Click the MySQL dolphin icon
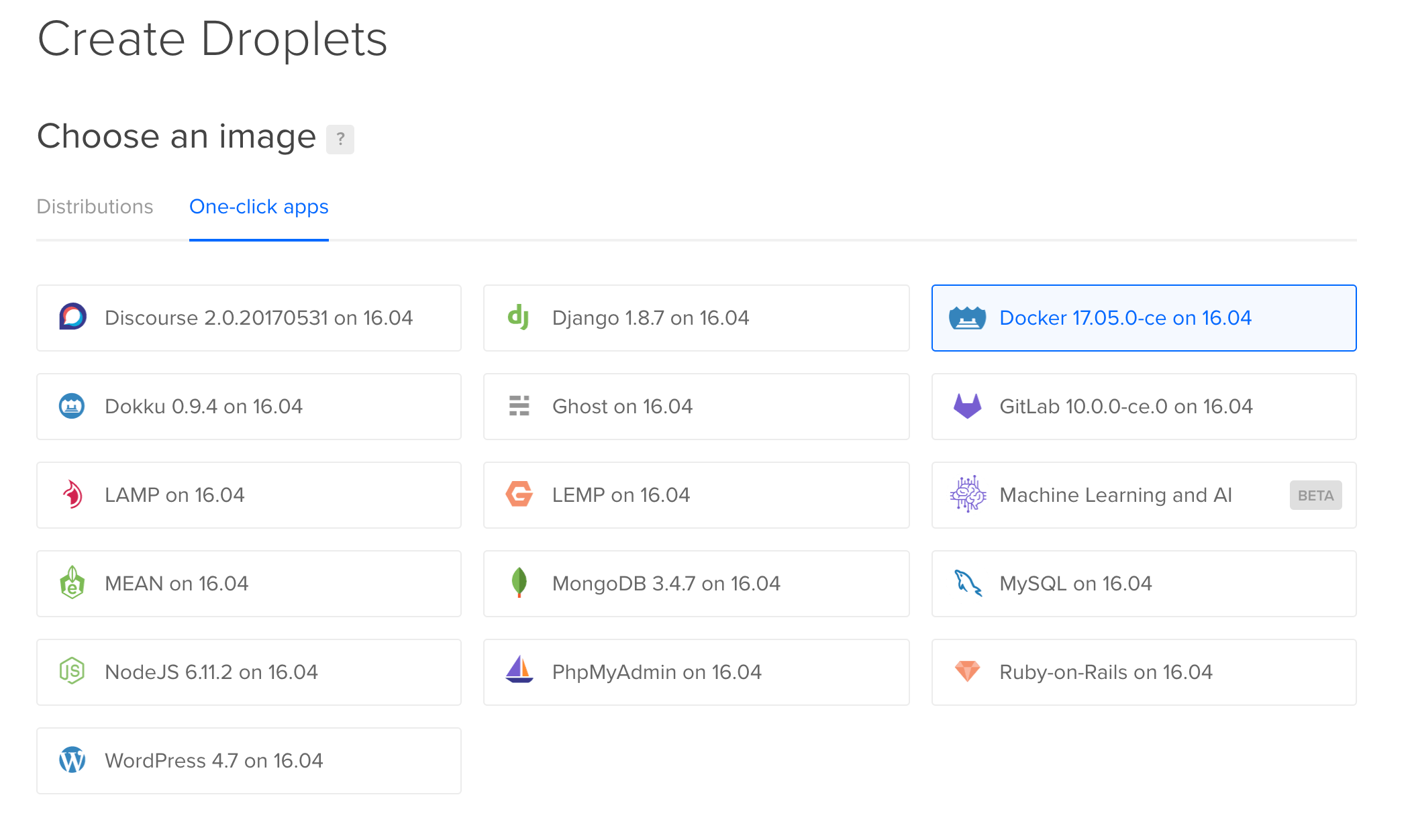1412x840 pixels. [x=967, y=583]
